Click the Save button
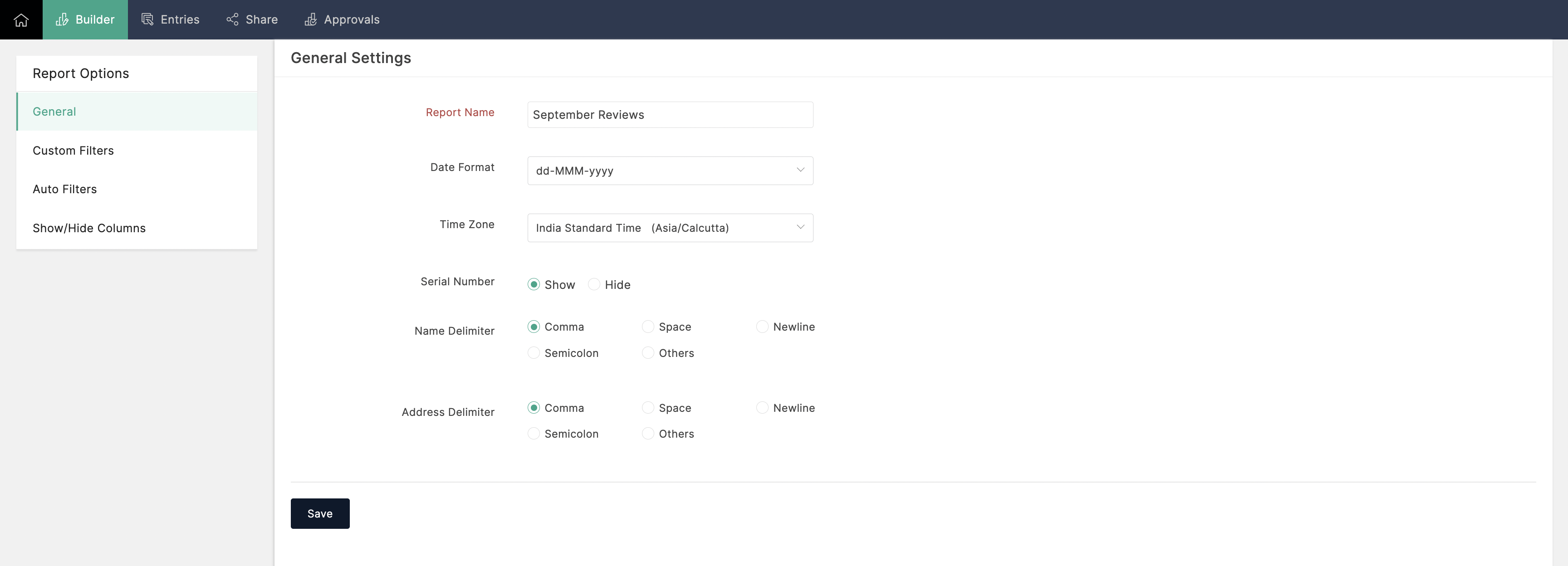1568x566 pixels. [x=319, y=513]
